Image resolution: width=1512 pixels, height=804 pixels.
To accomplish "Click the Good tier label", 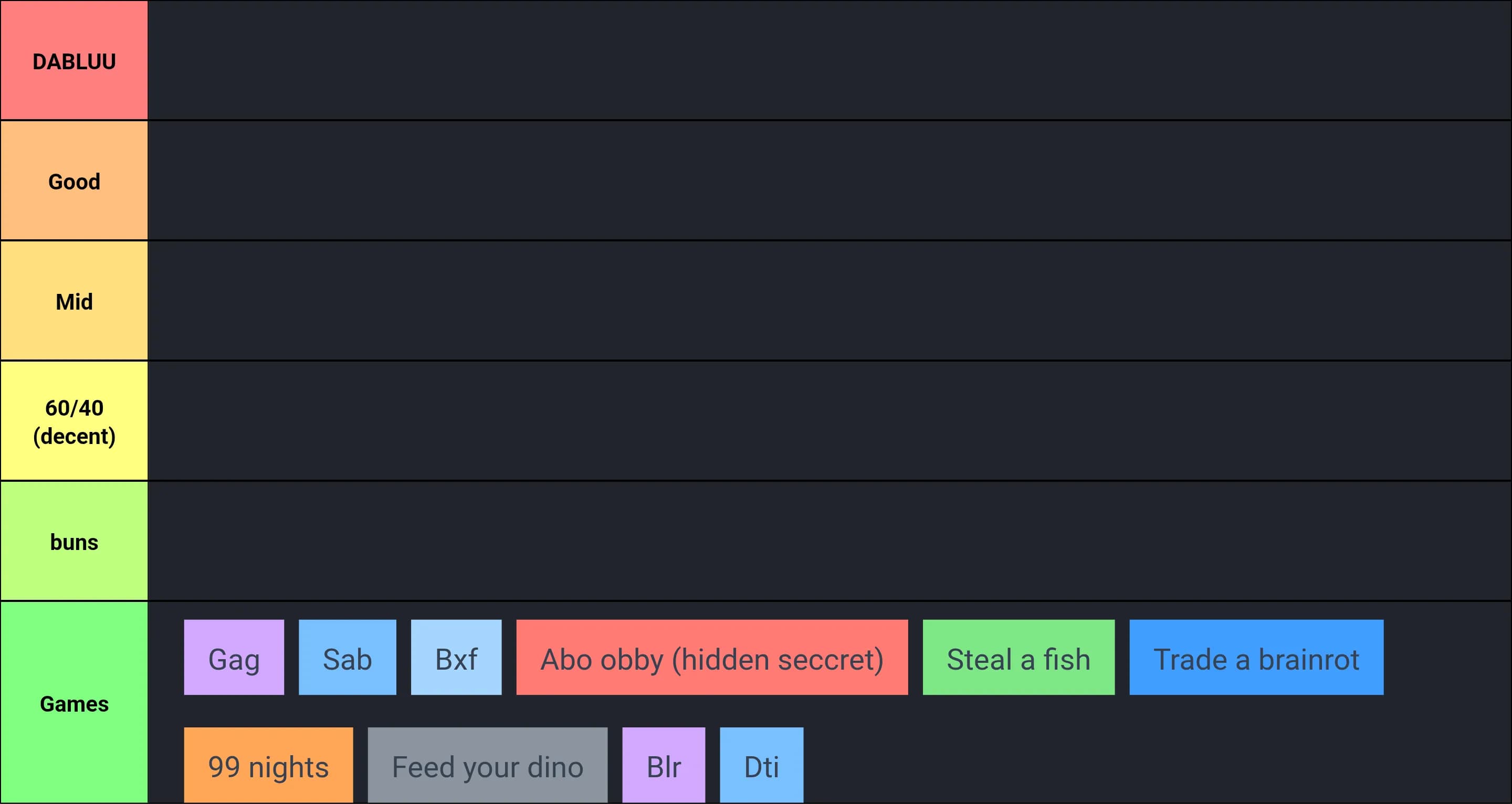I will (x=74, y=181).
